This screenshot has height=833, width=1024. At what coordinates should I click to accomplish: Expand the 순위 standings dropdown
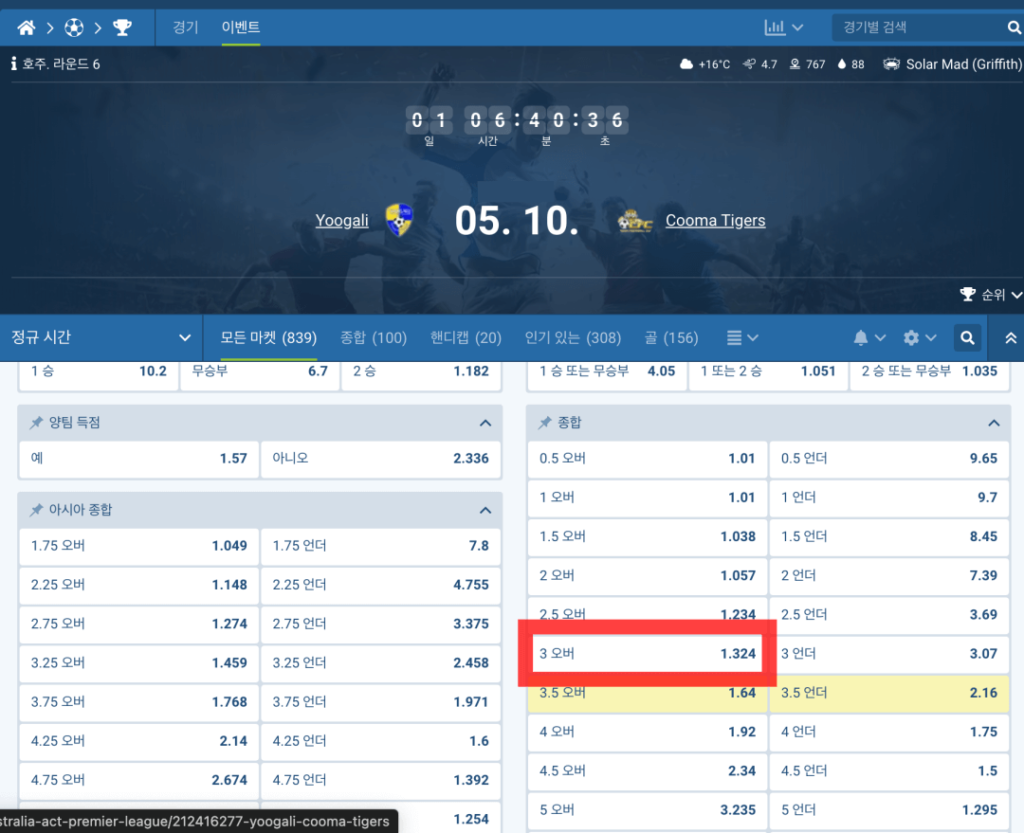(x=991, y=295)
